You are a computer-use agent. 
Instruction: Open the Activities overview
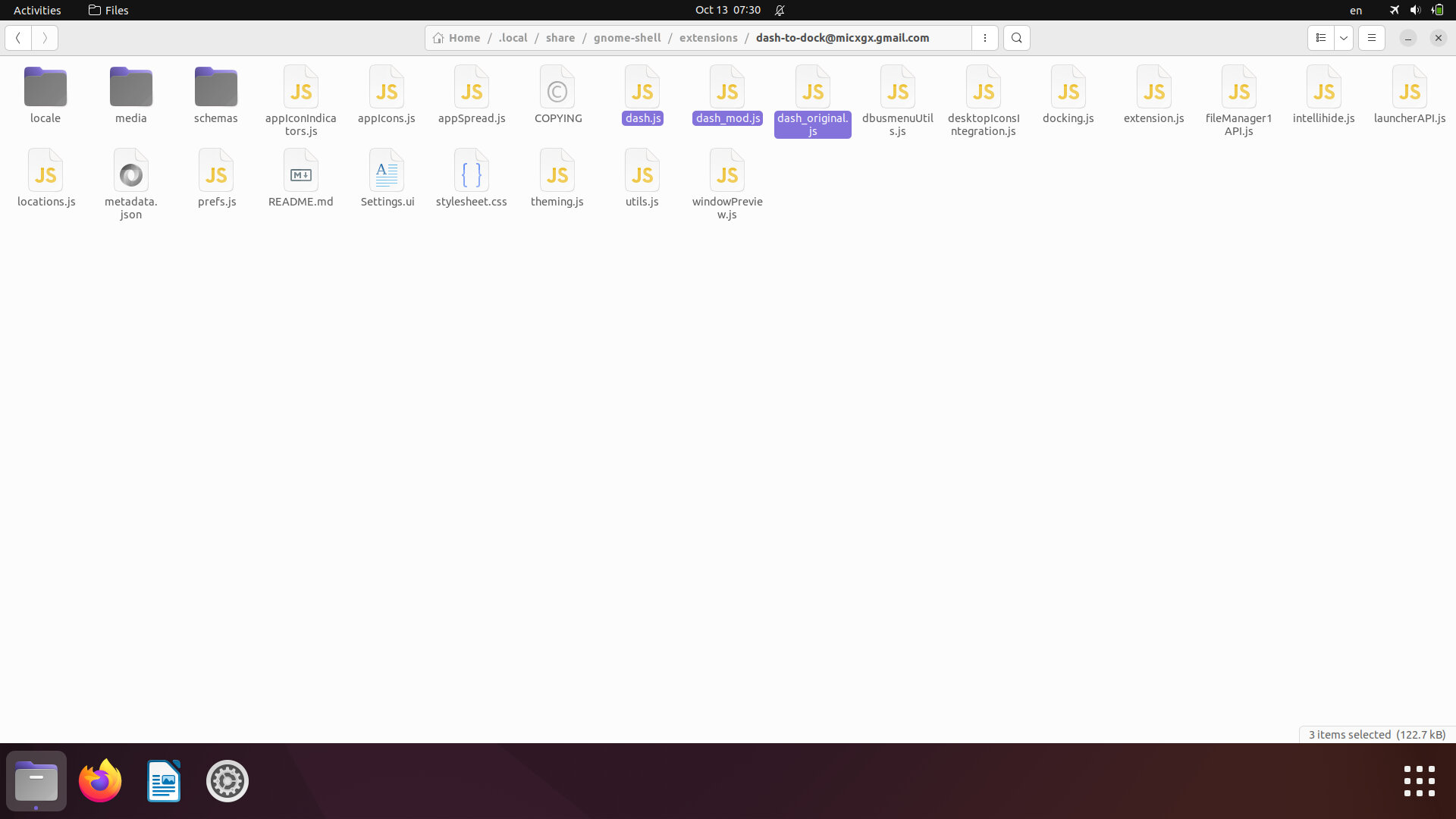pyautogui.click(x=37, y=11)
